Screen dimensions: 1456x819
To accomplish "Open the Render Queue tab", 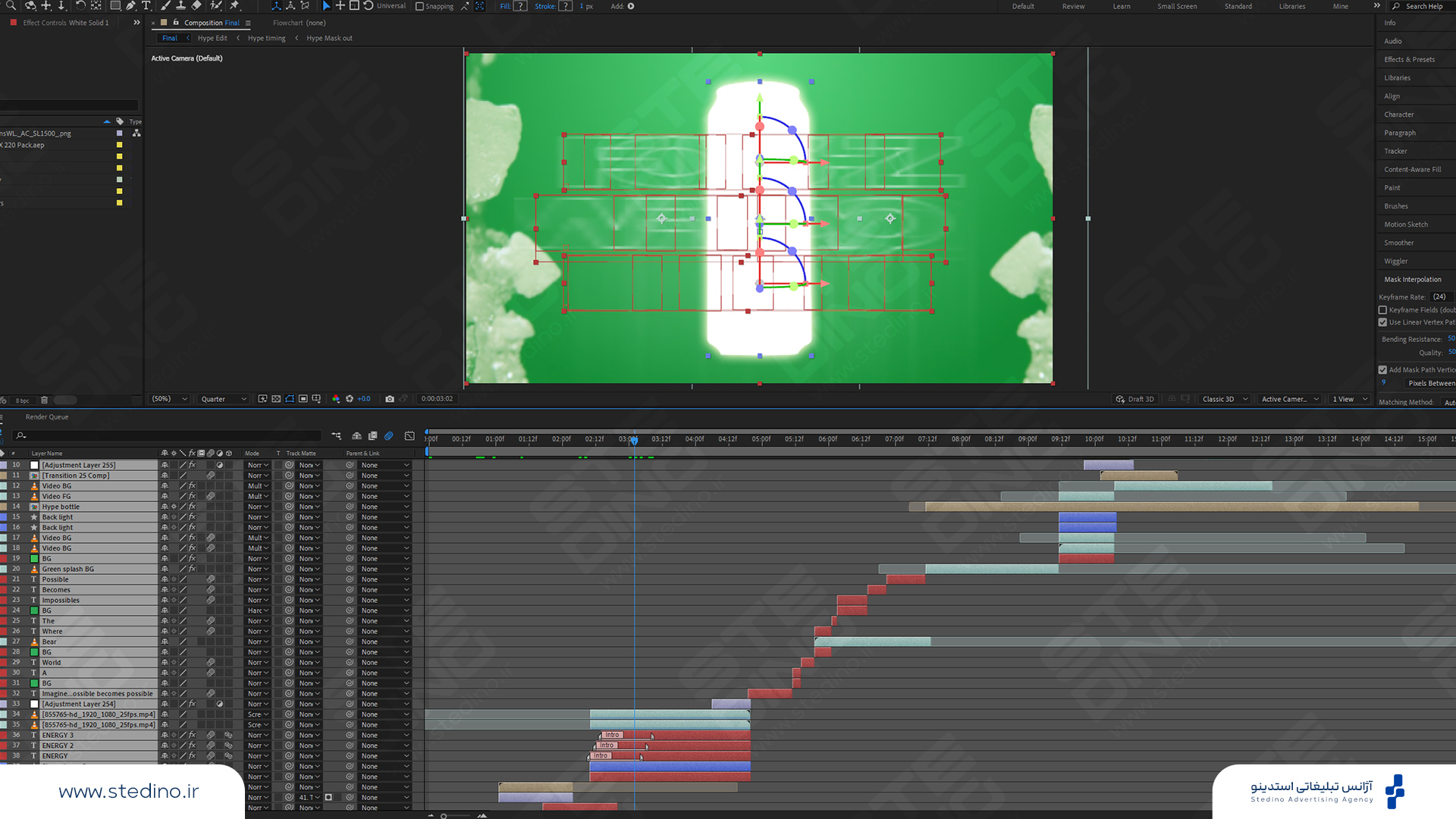I will 47,417.
